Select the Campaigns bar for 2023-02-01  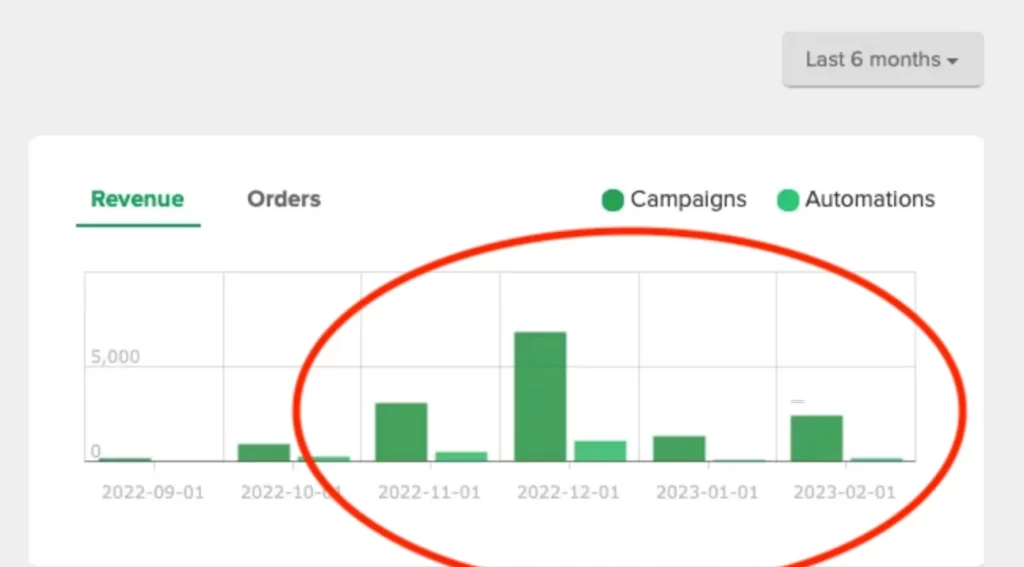816,438
